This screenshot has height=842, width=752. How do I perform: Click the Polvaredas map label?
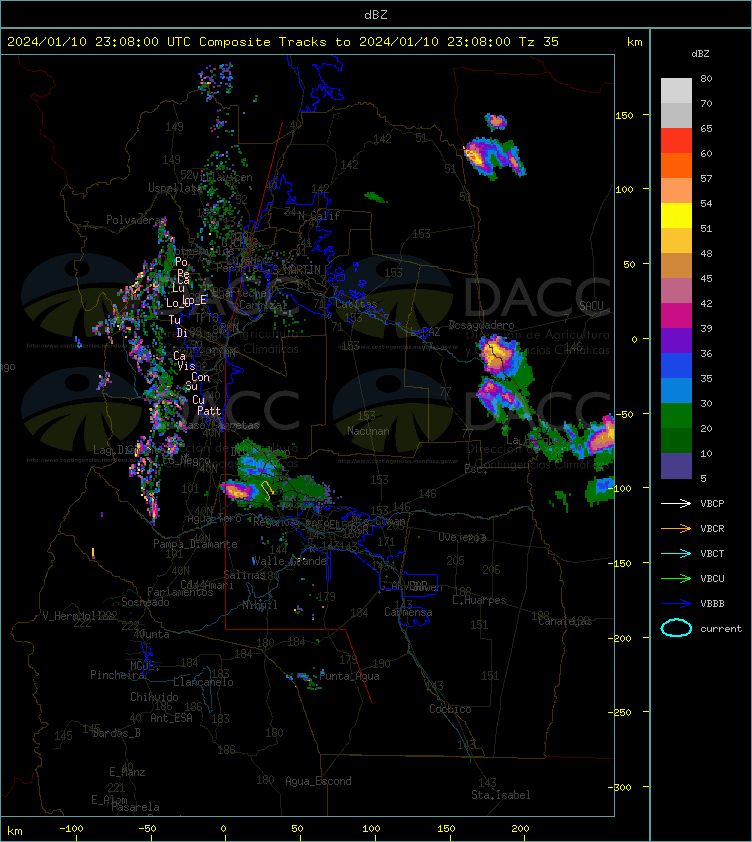pyautogui.click(x=136, y=220)
